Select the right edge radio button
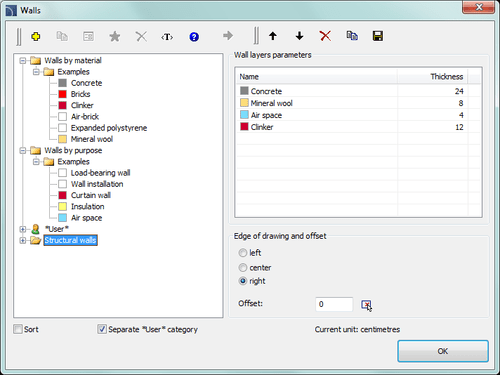This screenshot has width=500, height=375. [243, 281]
